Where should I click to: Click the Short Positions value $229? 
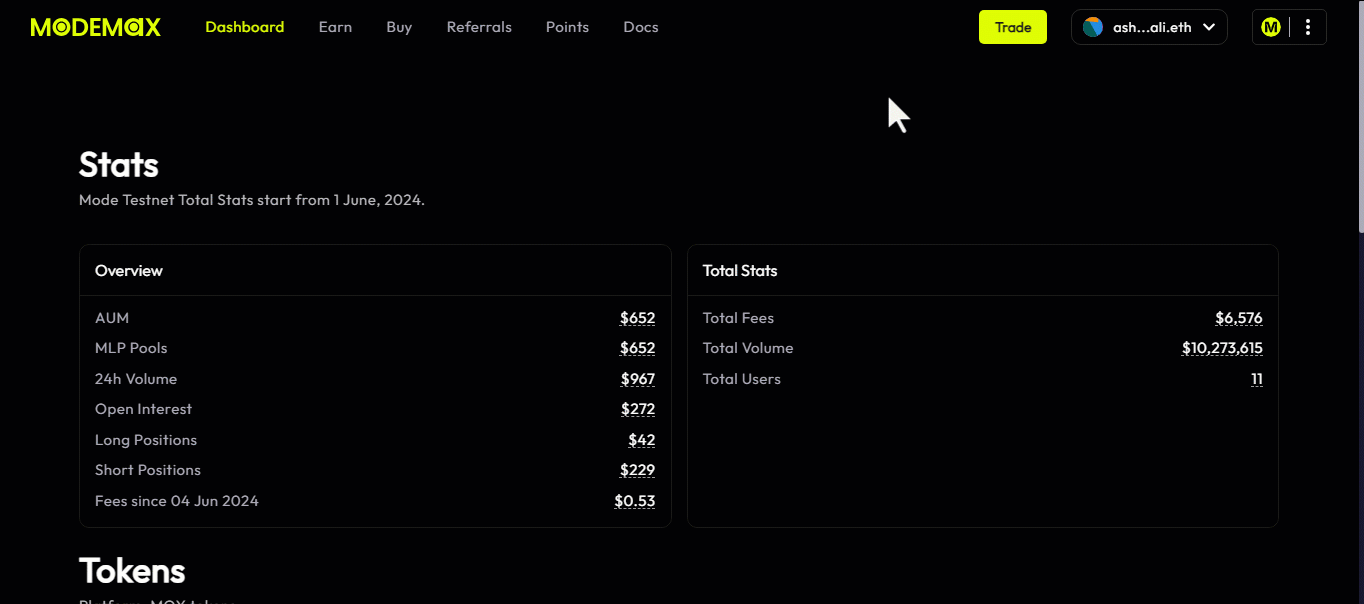[x=637, y=470]
